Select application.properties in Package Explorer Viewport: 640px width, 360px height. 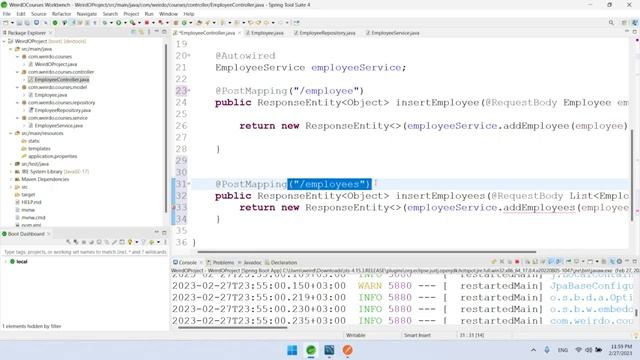pos(53,156)
